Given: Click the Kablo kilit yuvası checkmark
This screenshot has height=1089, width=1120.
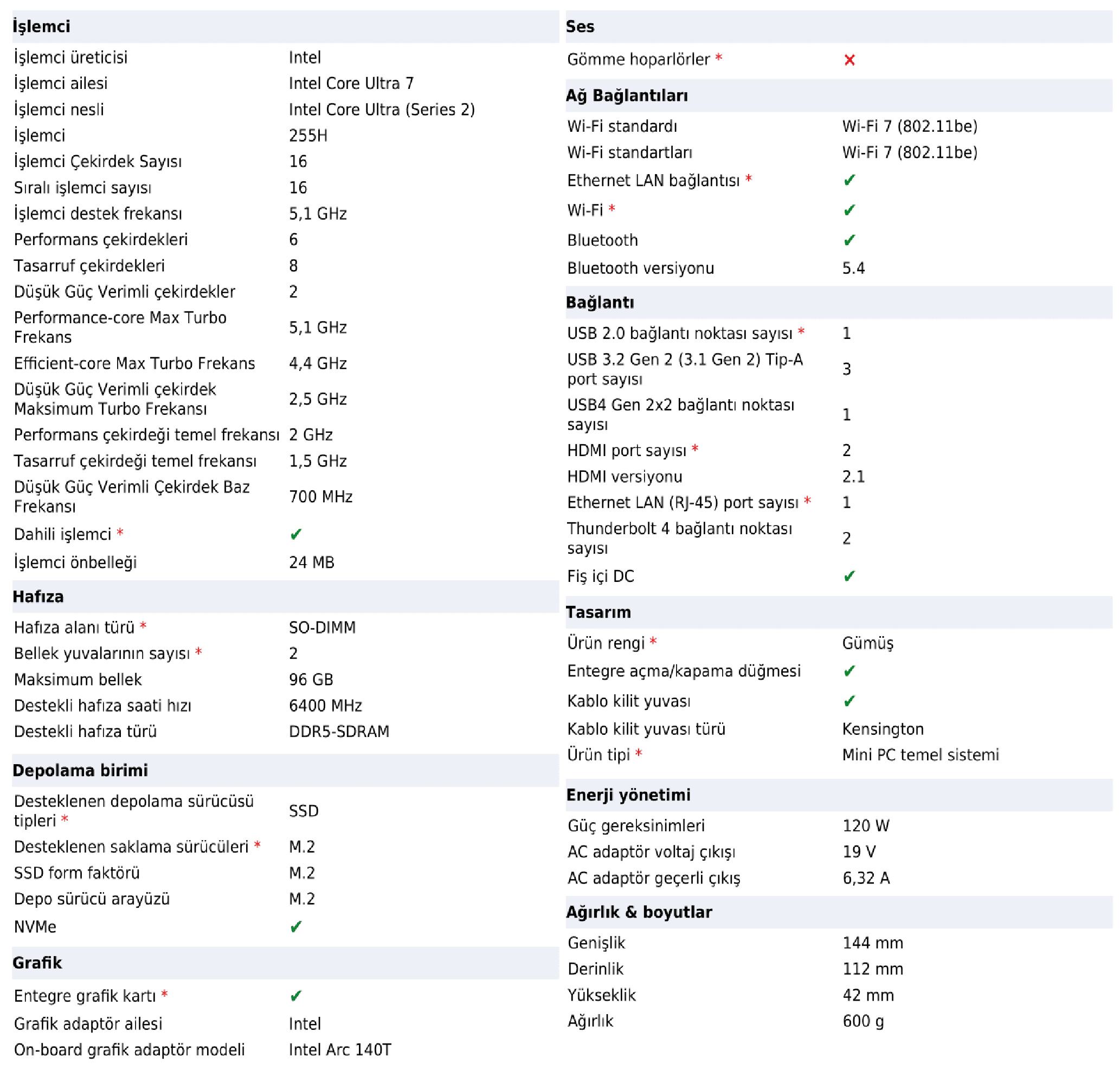Looking at the screenshot, I should pos(849,701).
